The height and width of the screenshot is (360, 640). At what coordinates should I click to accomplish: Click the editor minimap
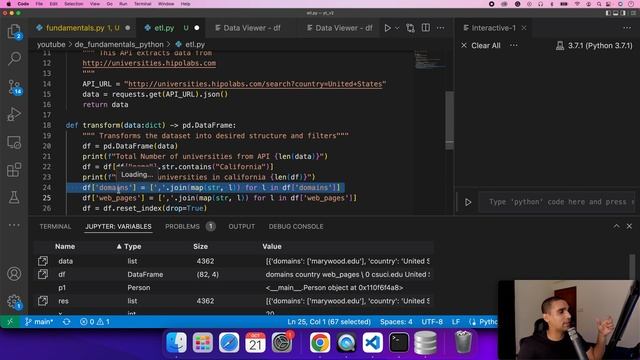click(x=429, y=60)
